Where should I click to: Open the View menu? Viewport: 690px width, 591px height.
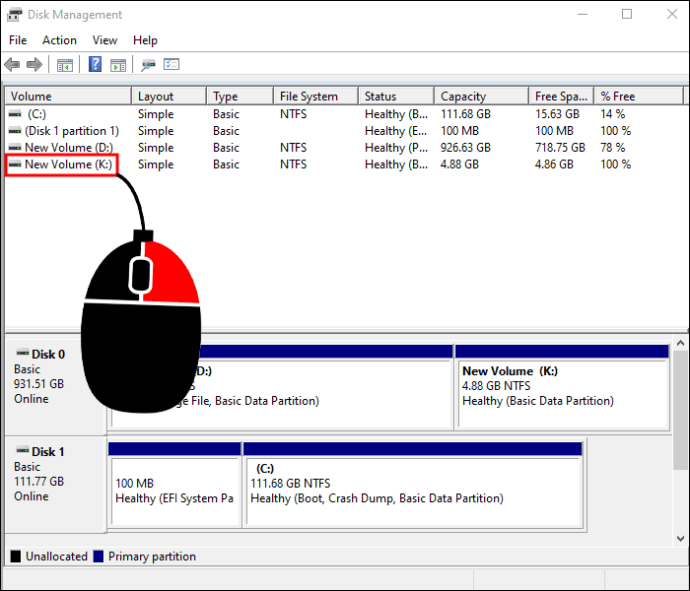[x=105, y=40]
